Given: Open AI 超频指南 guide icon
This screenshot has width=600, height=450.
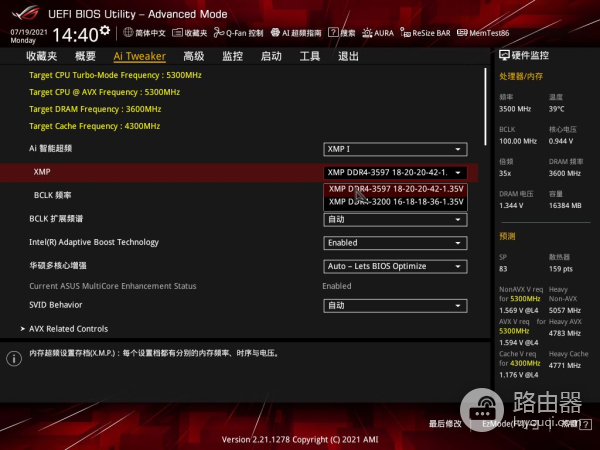Looking at the screenshot, I should (275, 33).
